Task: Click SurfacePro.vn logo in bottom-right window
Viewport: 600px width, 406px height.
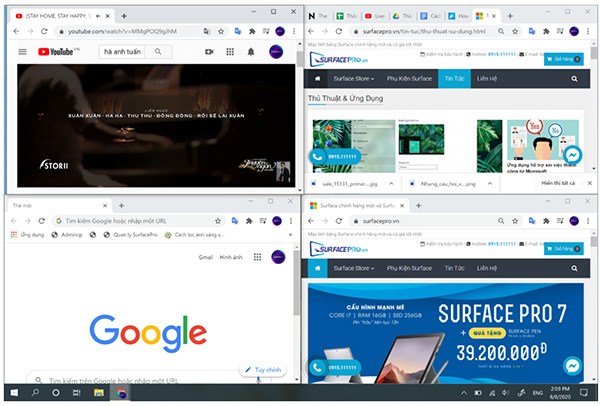Action: (339, 249)
